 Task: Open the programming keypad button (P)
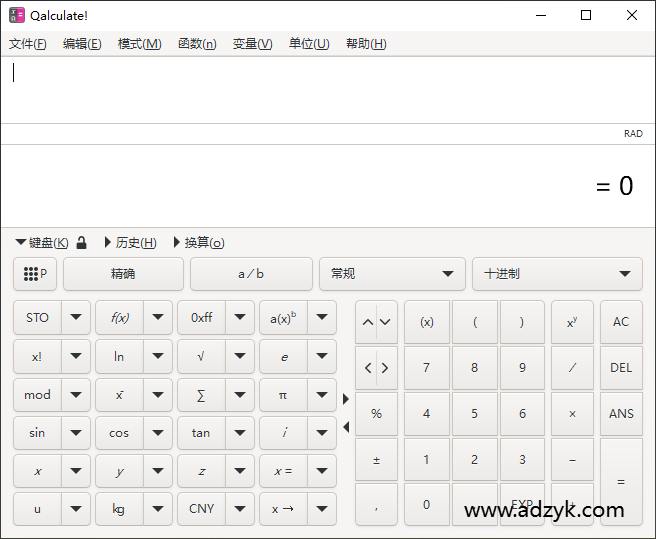click(35, 274)
